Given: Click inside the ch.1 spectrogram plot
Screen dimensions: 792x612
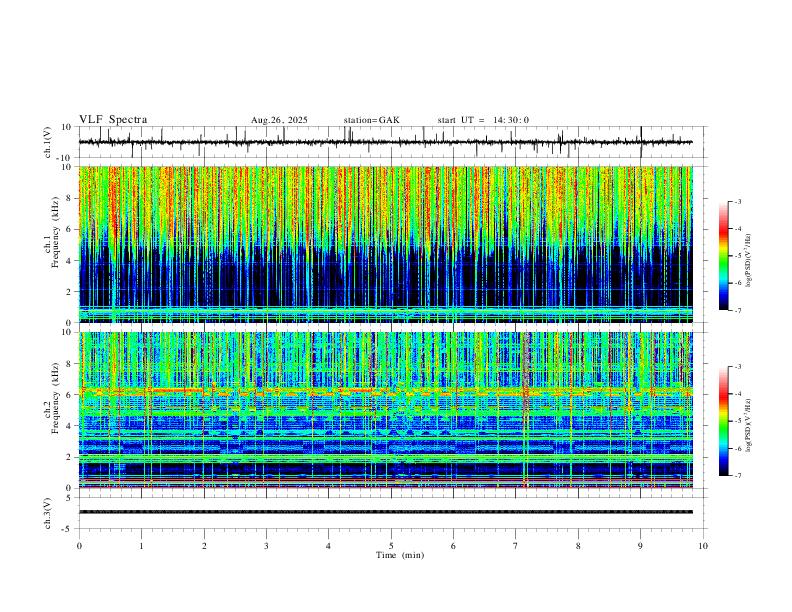Looking at the screenshot, I should coord(385,244).
